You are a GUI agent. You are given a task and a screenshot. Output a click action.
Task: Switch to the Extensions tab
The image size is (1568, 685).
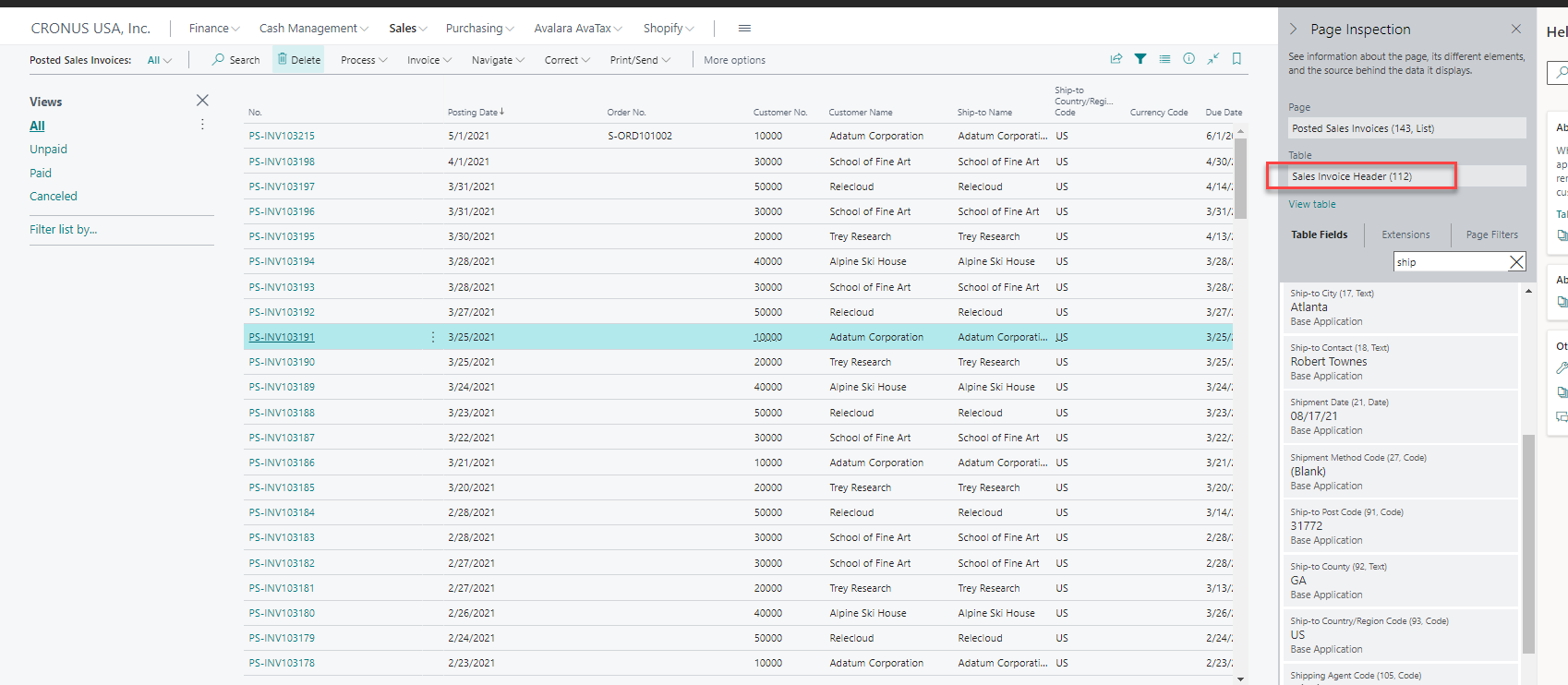tap(1405, 234)
